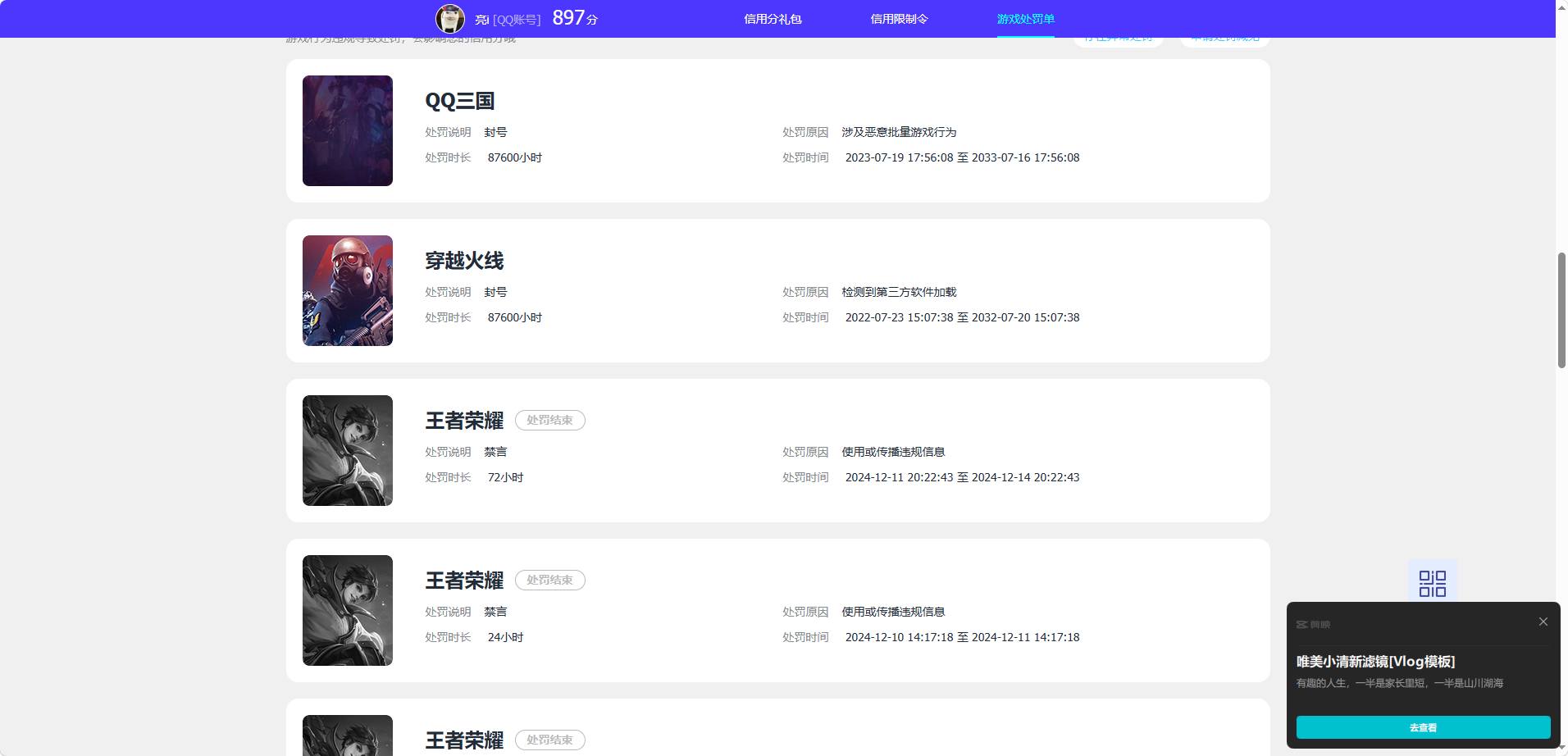This screenshot has height=756, width=1568.
Task: Close the 剪映 popup notification
Action: [1543, 622]
